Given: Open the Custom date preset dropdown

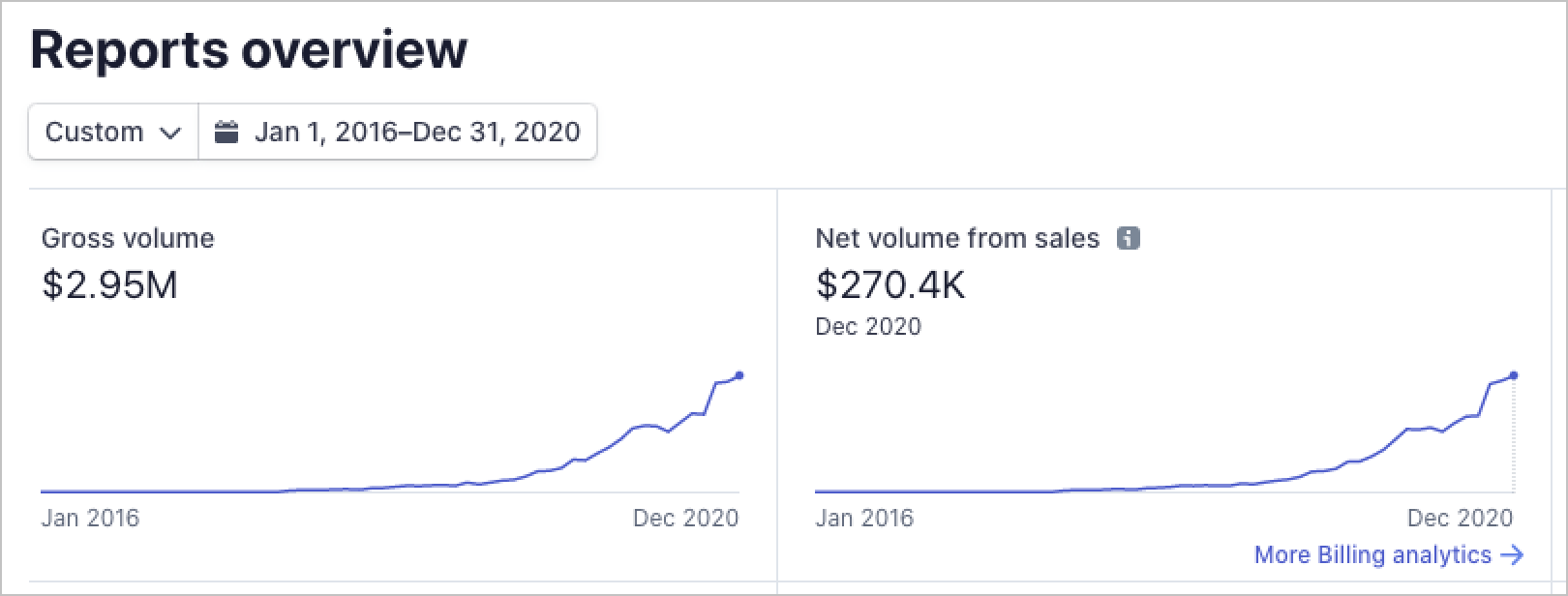Looking at the screenshot, I should (x=113, y=132).
